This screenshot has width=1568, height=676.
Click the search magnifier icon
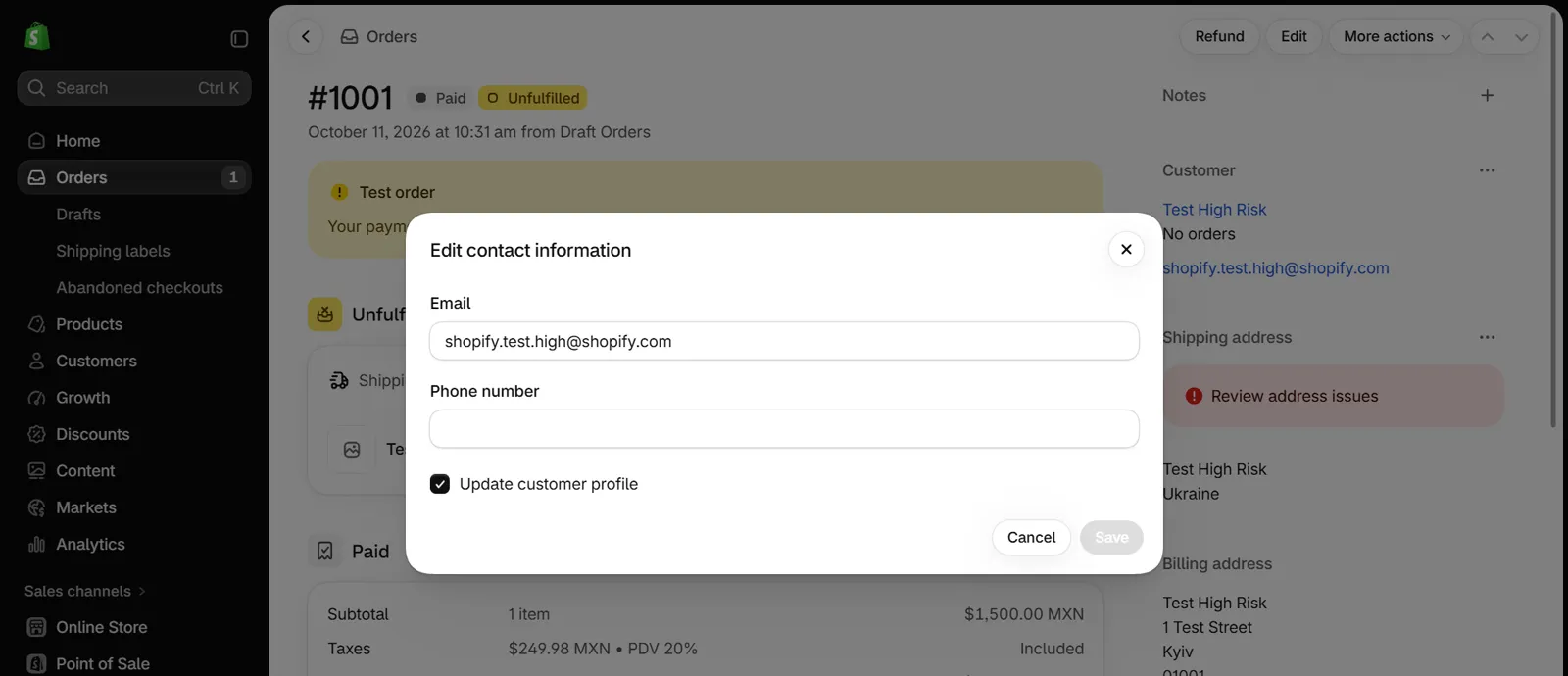coord(37,88)
